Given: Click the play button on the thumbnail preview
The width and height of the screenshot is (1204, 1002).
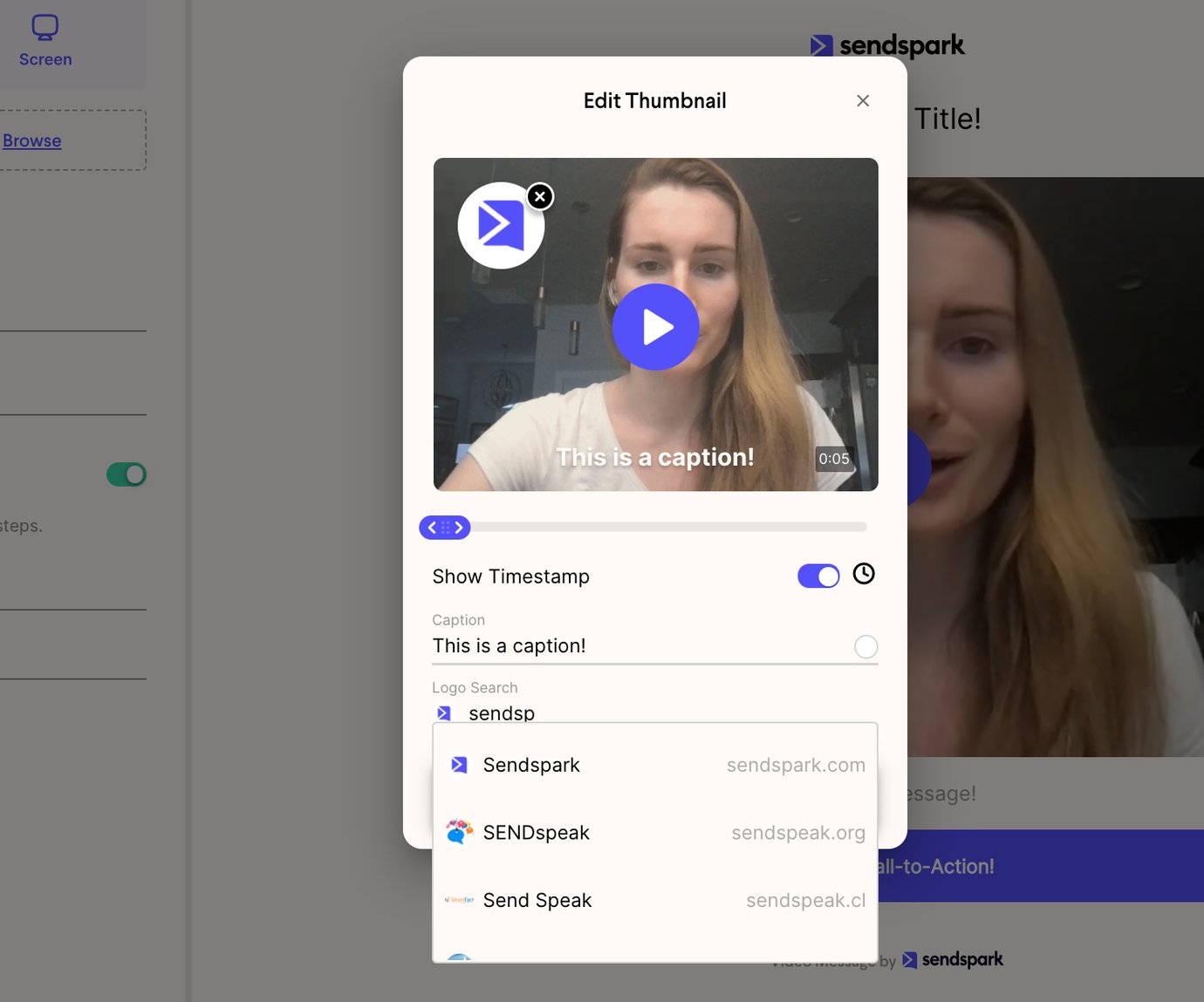Looking at the screenshot, I should point(655,327).
